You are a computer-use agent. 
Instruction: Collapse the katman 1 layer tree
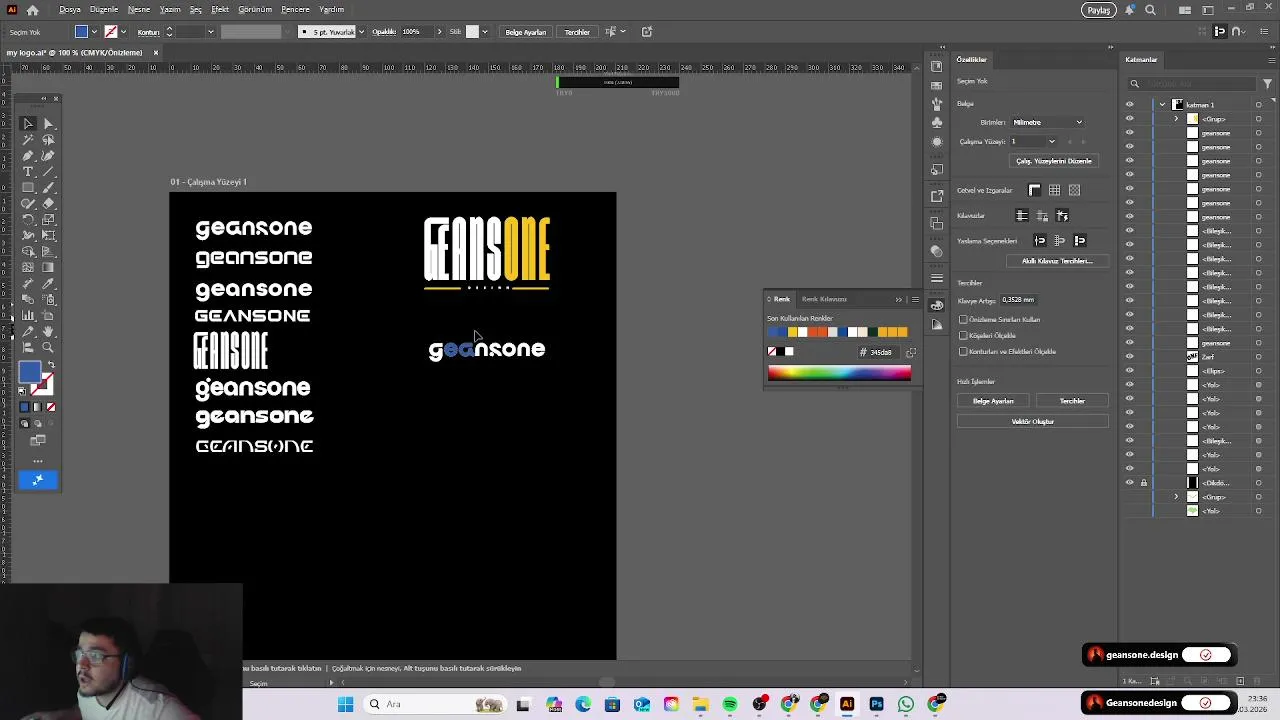(1162, 105)
